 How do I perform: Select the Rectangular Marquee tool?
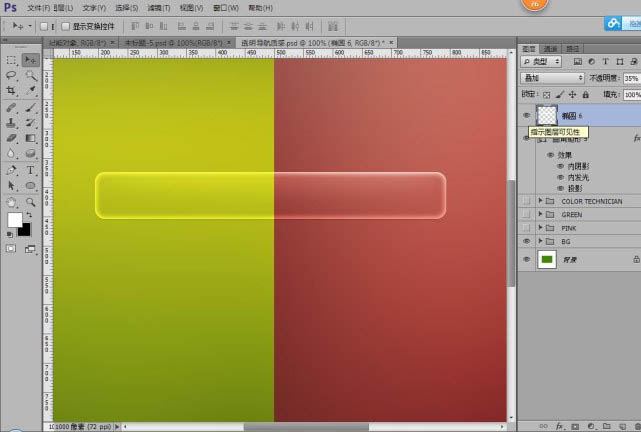[x=11, y=60]
